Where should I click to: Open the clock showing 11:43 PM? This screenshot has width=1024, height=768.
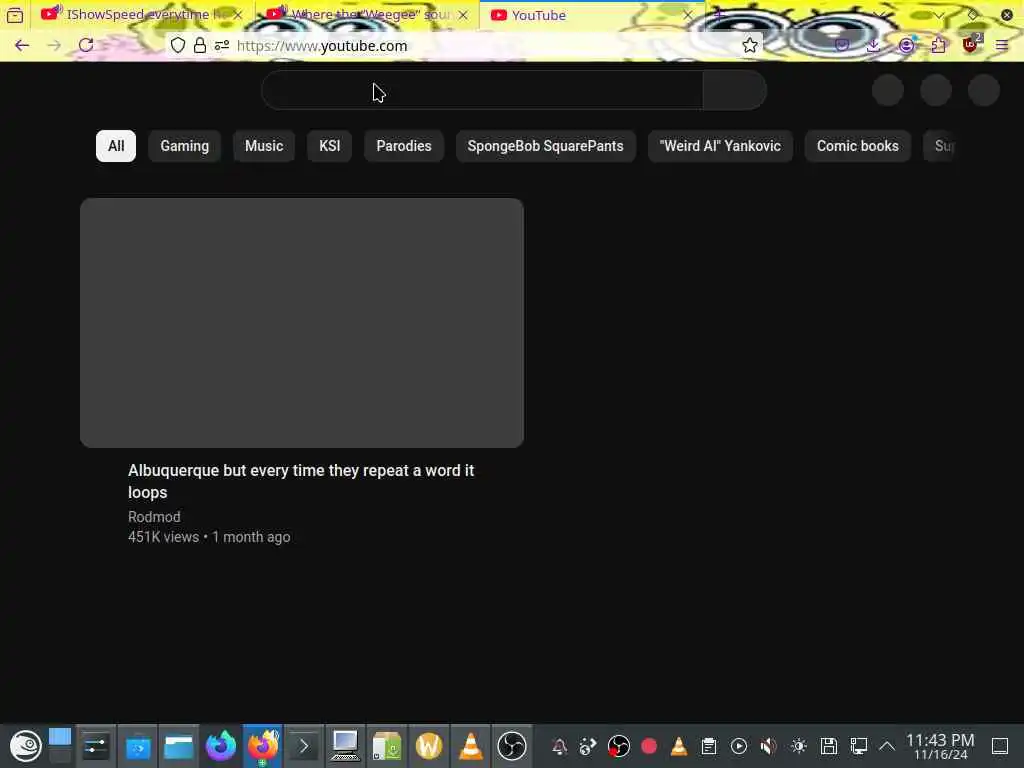pyautogui.click(x=940, y=746)
